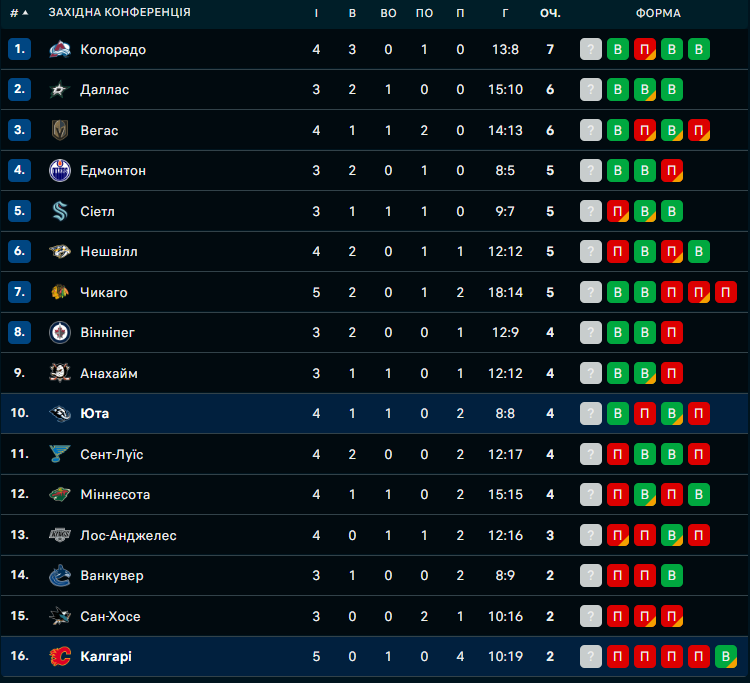
Task: Sort table by І games column header
Action: pos(316,13)
